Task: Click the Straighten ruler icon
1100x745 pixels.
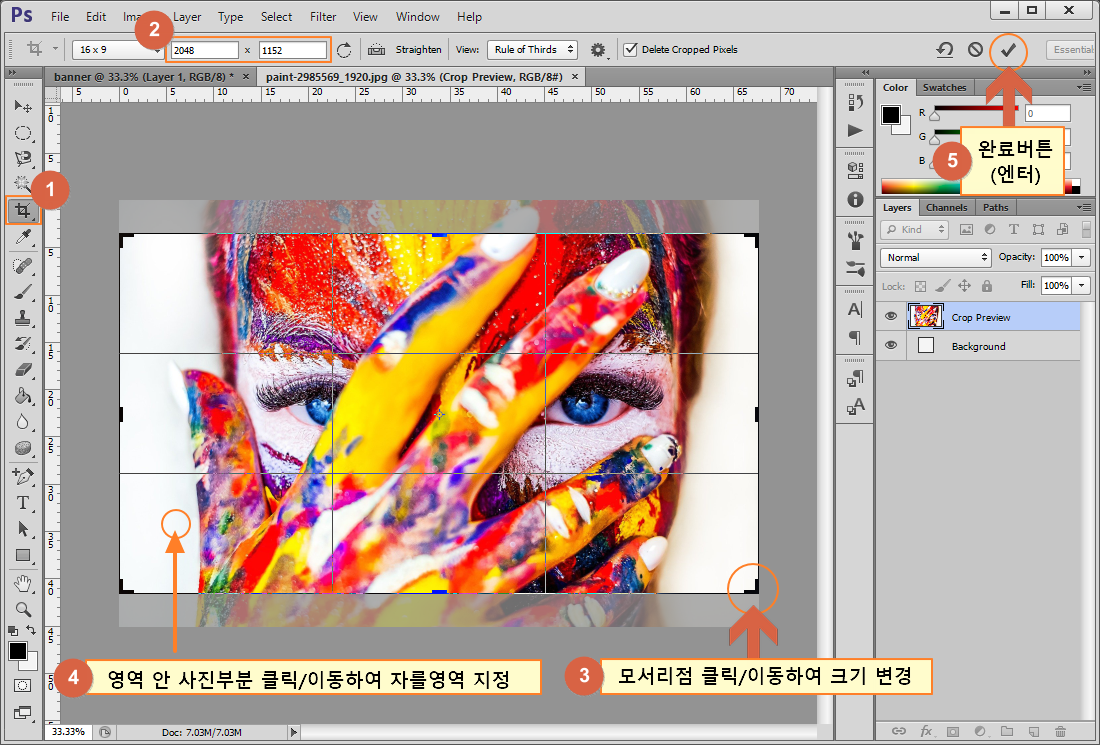Action: pos(377,50)
